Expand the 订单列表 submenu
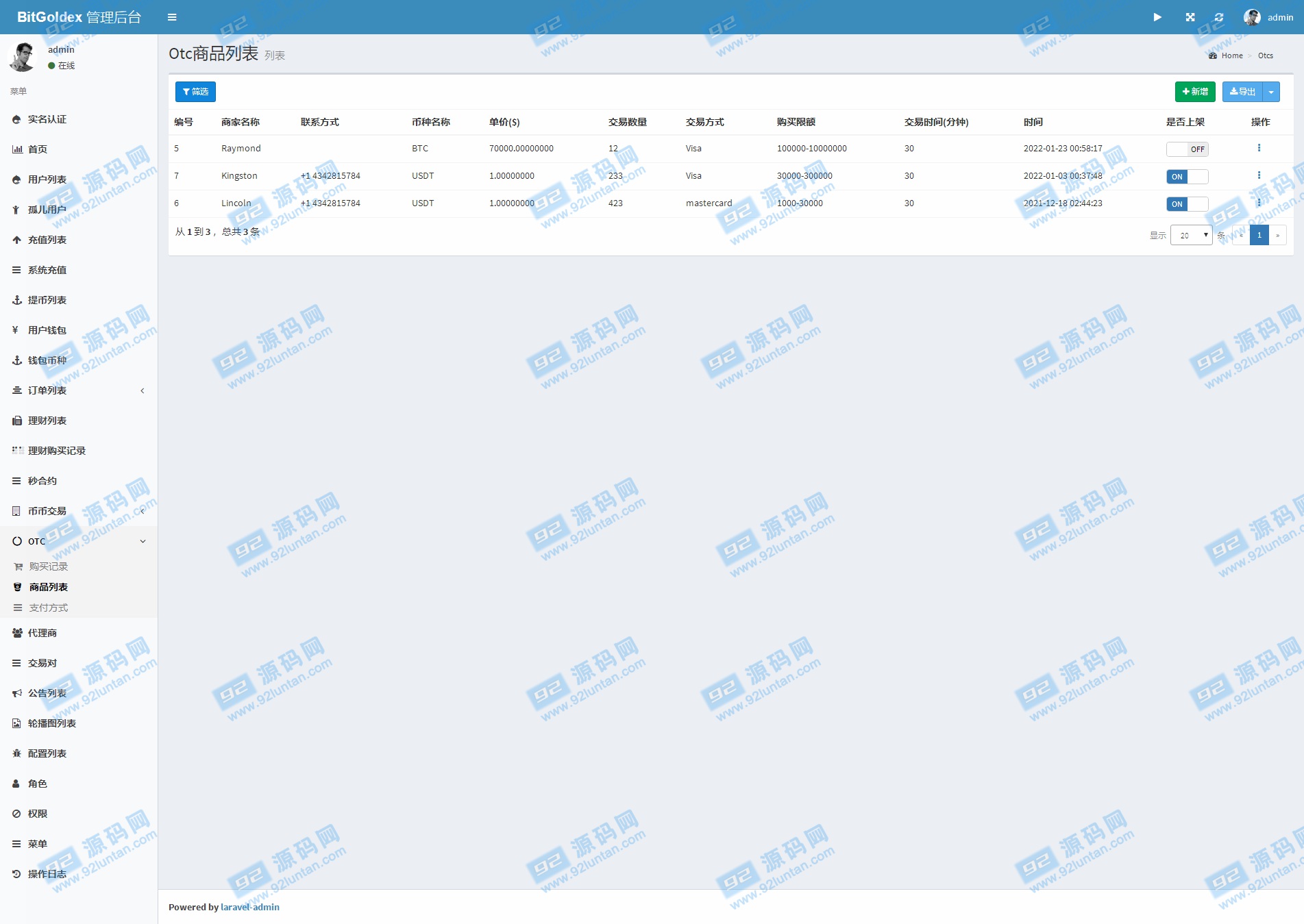 tap(79, 390)
